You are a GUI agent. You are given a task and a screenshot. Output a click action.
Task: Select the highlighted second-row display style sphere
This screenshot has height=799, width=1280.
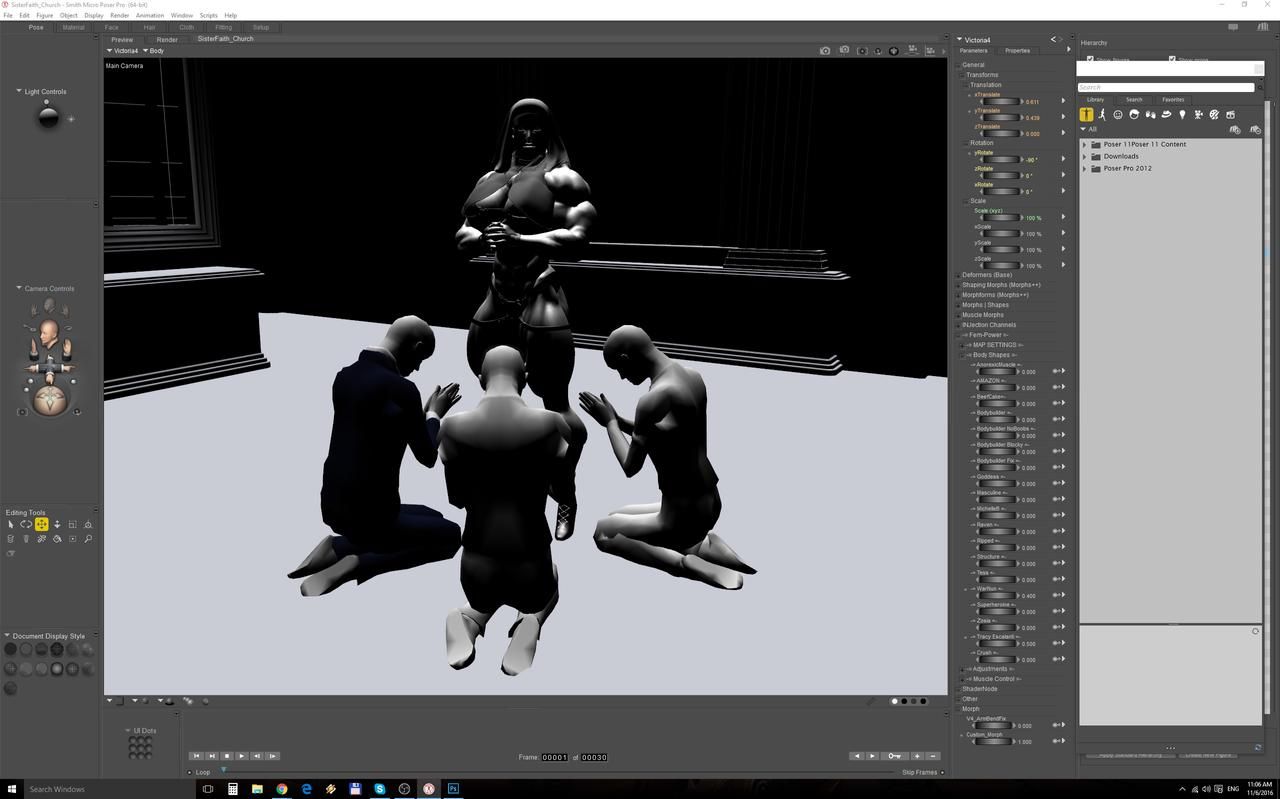coord(57,668)
